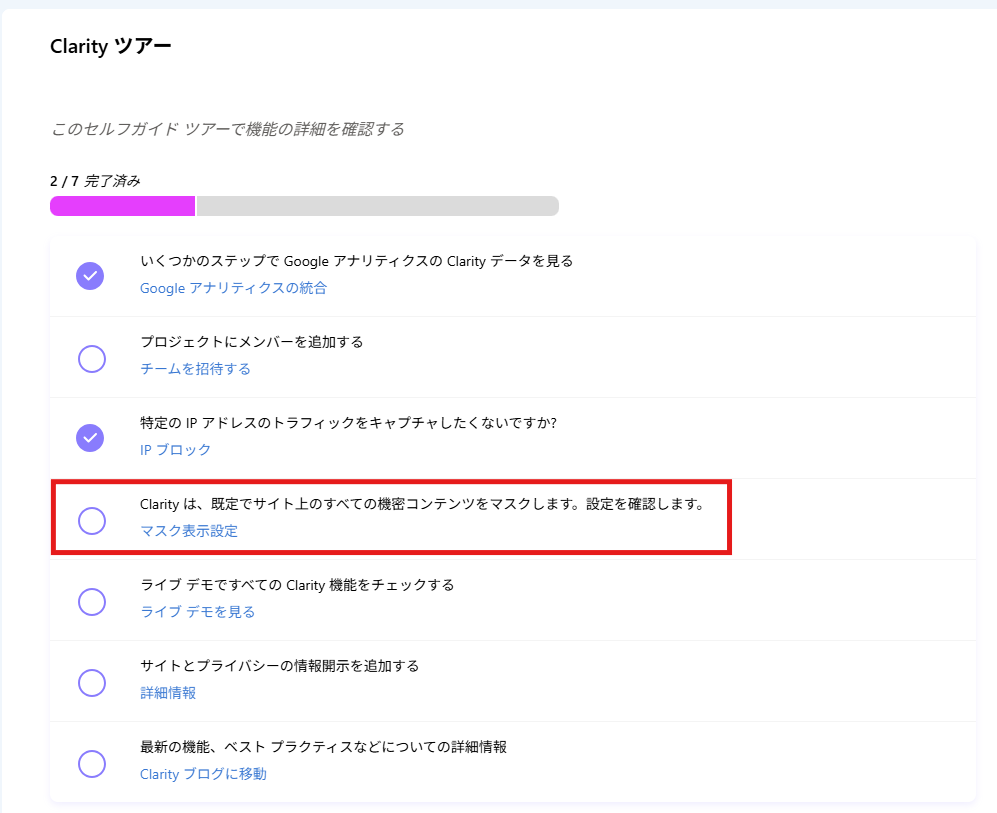Click the 2 / 7 完了済み progress label

(95, 181)
